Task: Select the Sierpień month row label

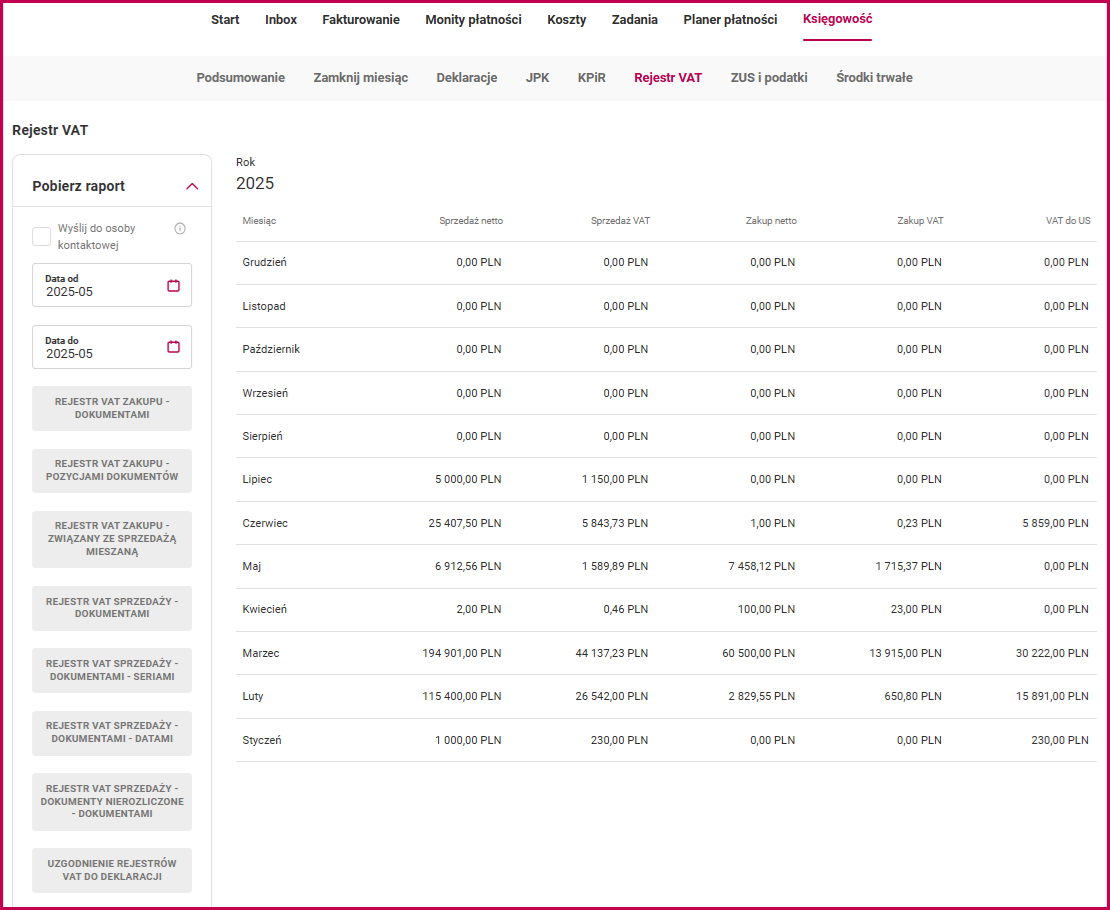Action: (x=263, y=437)
